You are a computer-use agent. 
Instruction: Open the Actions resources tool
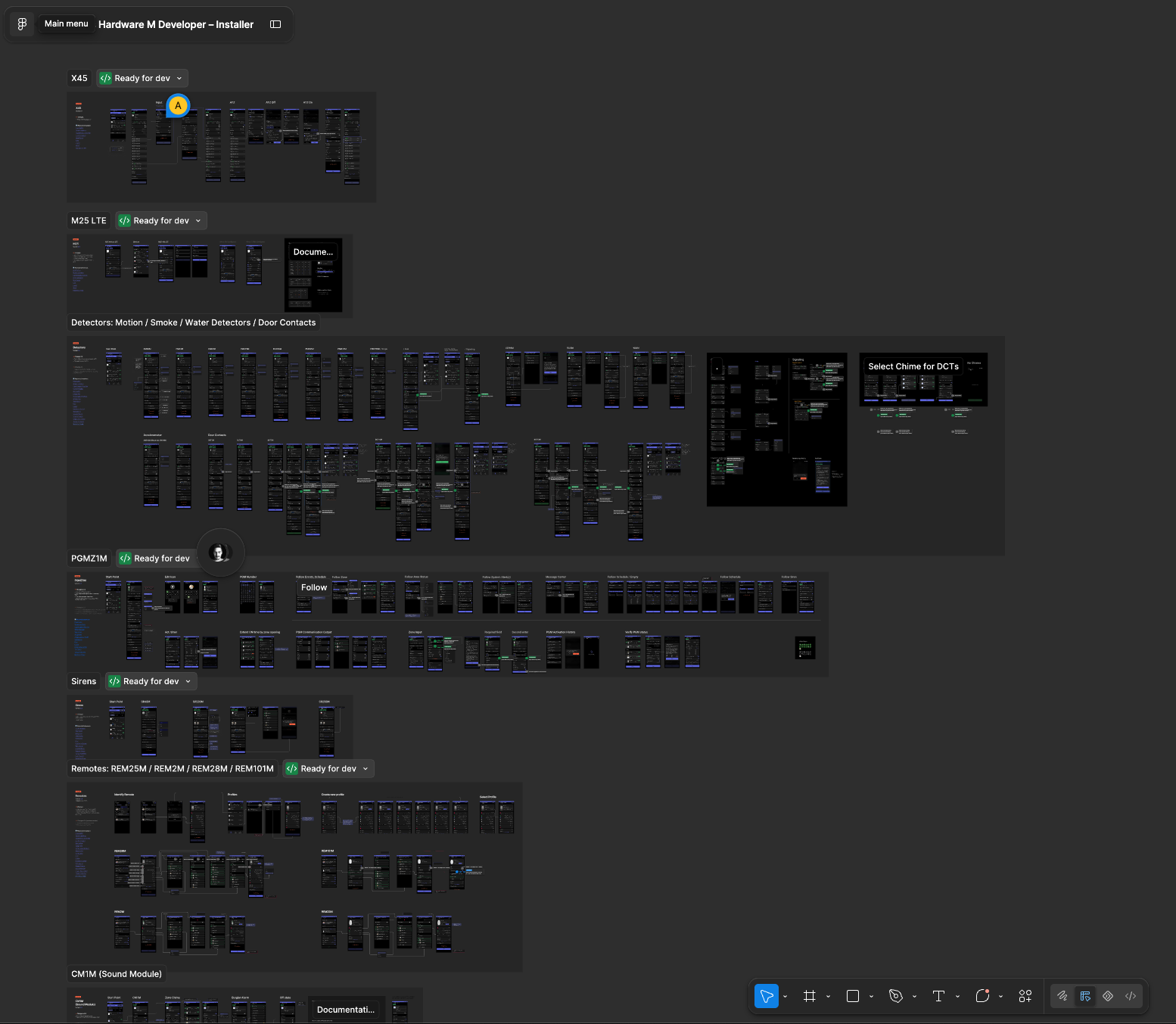coord(1025,996)
